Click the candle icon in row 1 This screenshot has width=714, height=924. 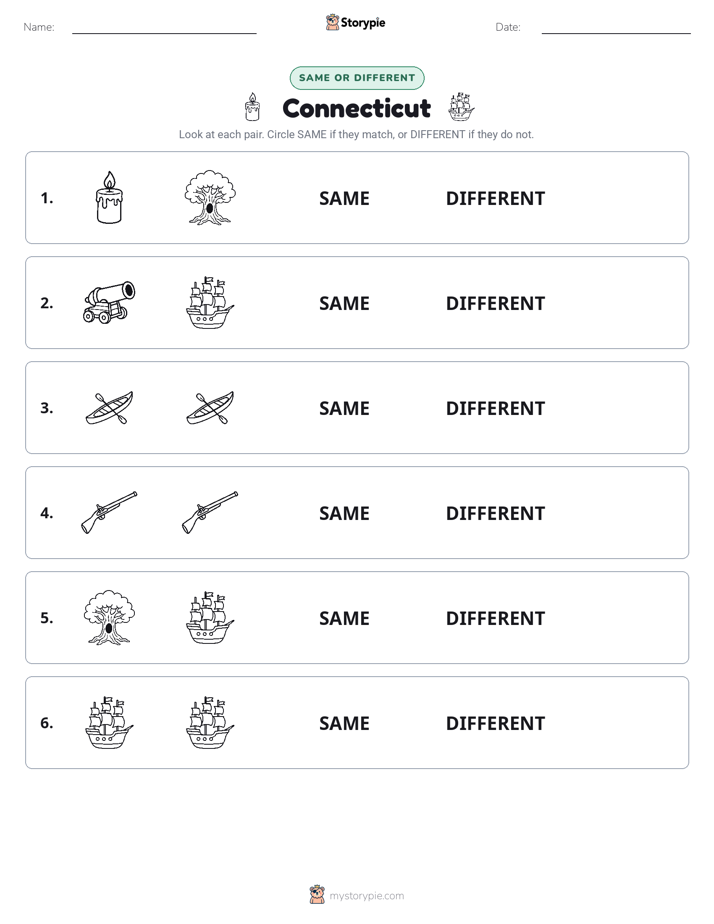[109, 197]
